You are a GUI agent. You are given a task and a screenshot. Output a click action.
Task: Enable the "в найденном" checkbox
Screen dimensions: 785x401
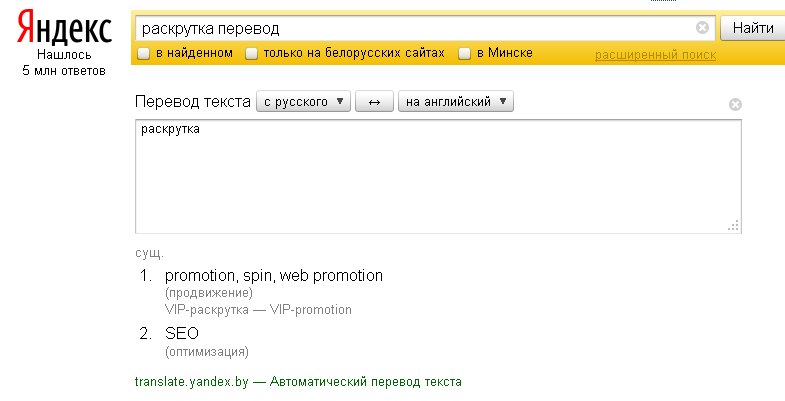coord(144,53)
